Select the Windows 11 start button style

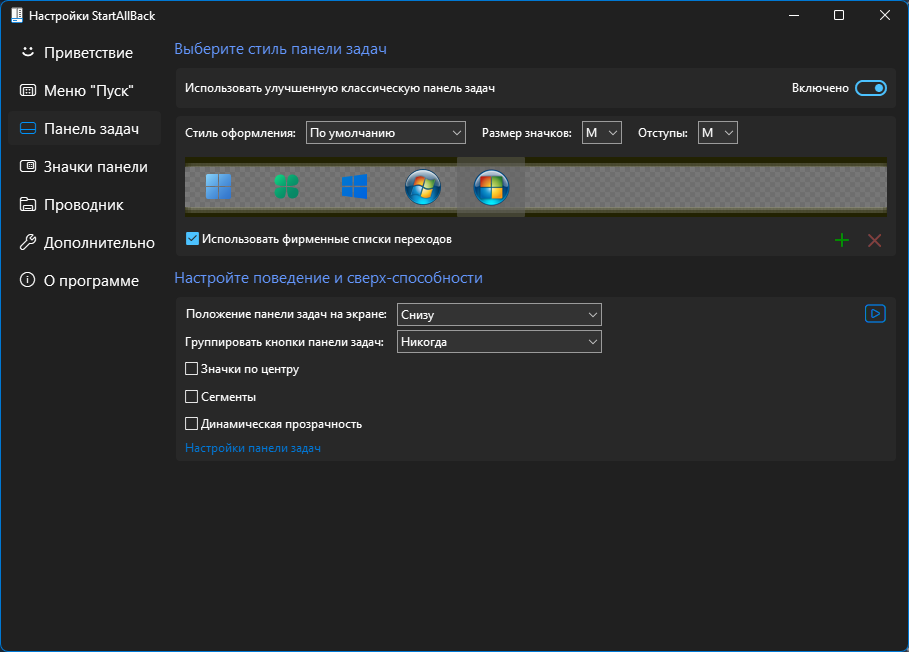[x=219, y=187]
